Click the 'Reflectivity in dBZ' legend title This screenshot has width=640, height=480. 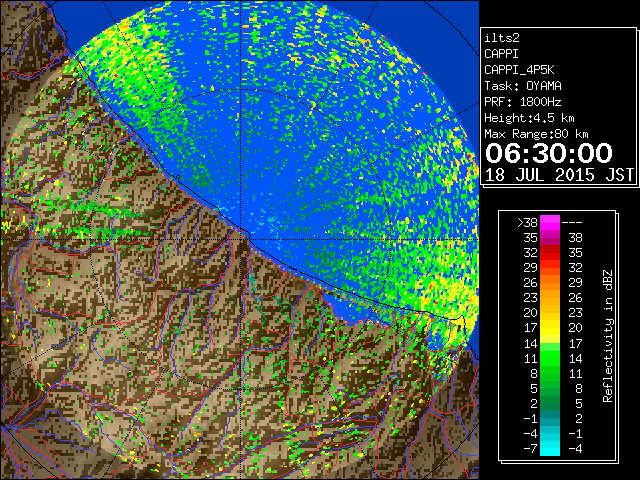[x=608, y=336]
